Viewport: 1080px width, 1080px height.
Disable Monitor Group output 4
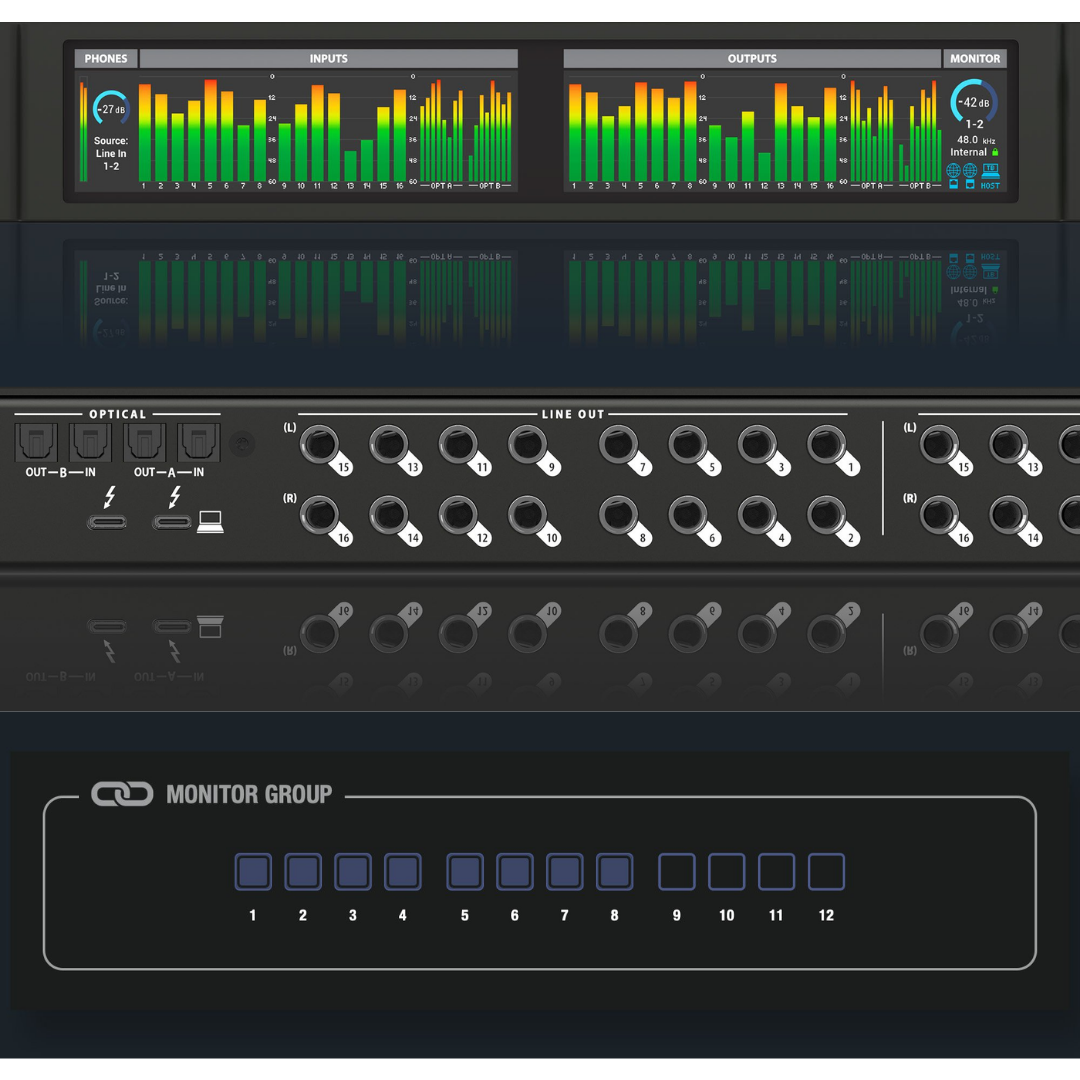click(x=402, y=871)
